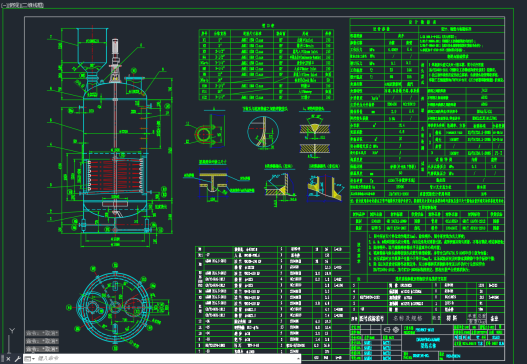527x364 pixels.
Task: Close the command line with X icon
Action: tap(8, 359)
